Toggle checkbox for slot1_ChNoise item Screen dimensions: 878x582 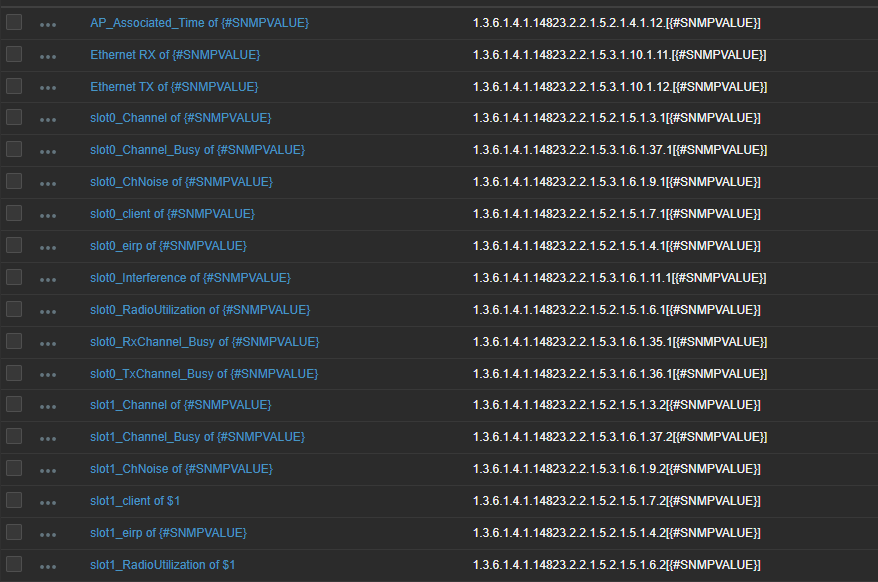(x=14, y=468)
